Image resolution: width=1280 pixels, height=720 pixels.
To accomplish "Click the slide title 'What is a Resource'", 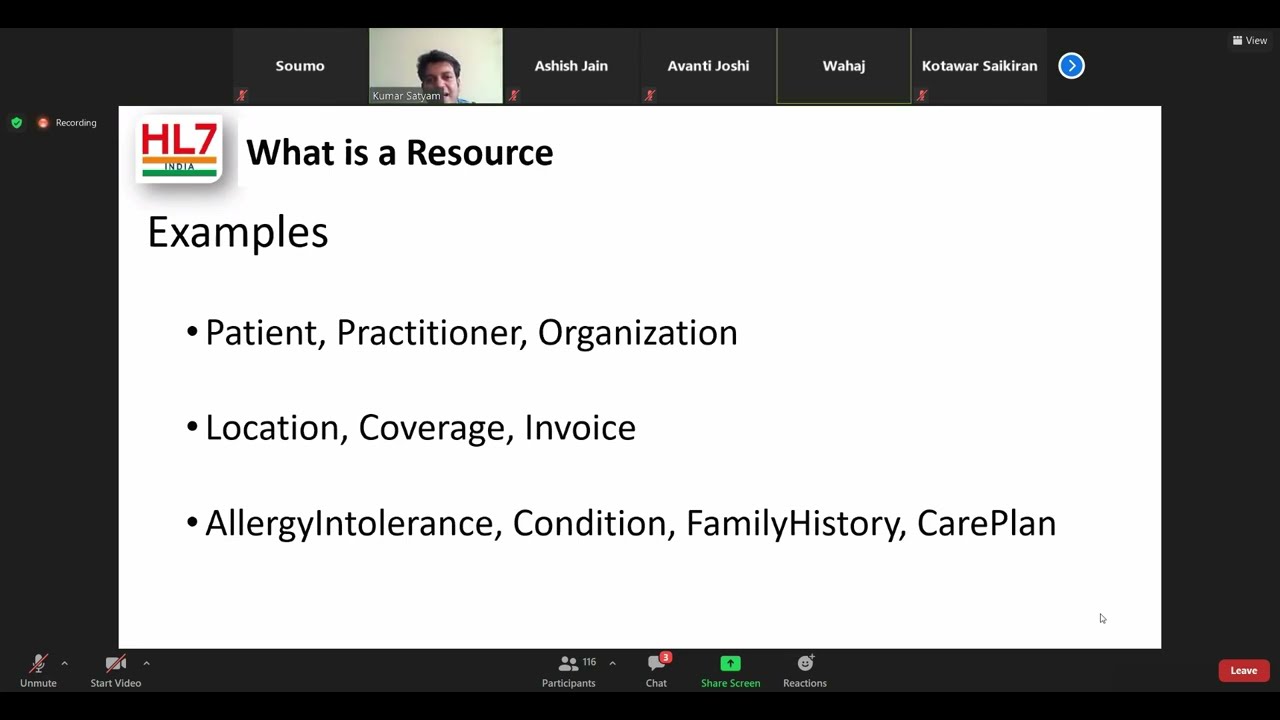I will click(399, 153).
